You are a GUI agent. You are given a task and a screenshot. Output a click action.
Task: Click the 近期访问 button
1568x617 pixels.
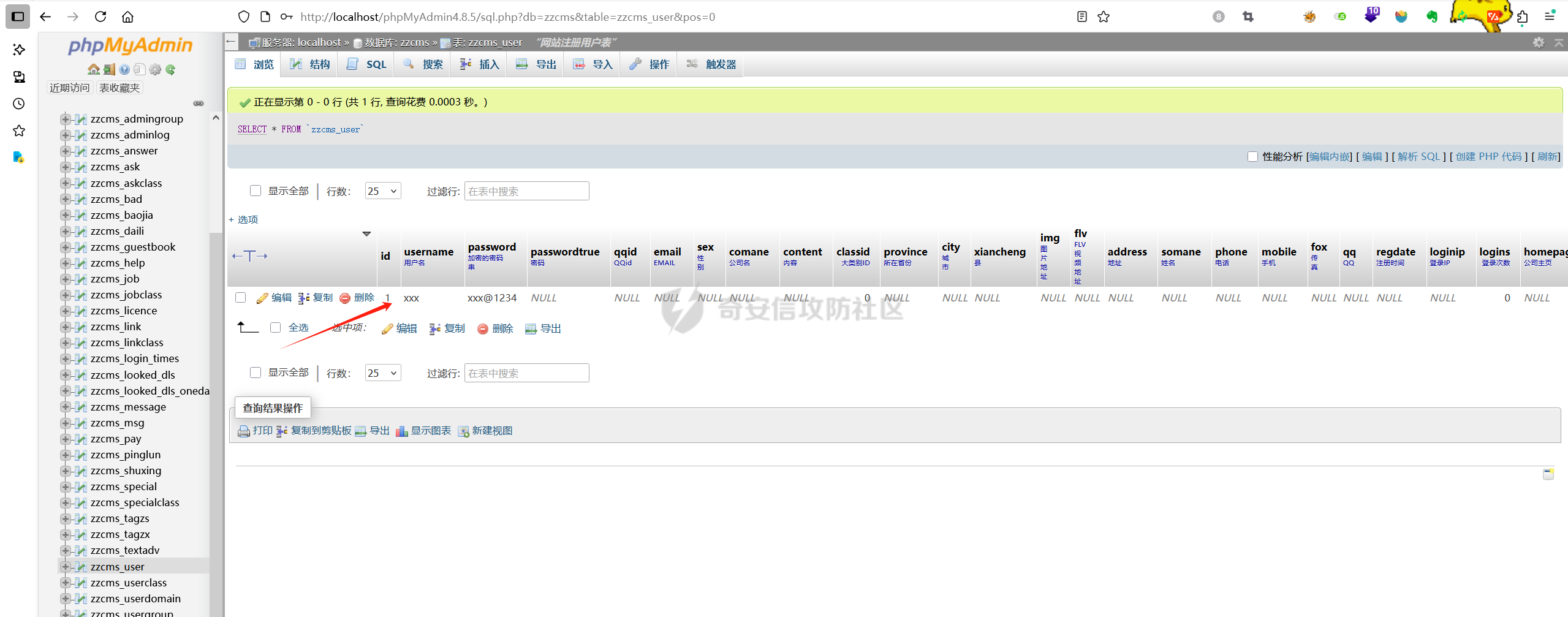[x=70, y=88]
